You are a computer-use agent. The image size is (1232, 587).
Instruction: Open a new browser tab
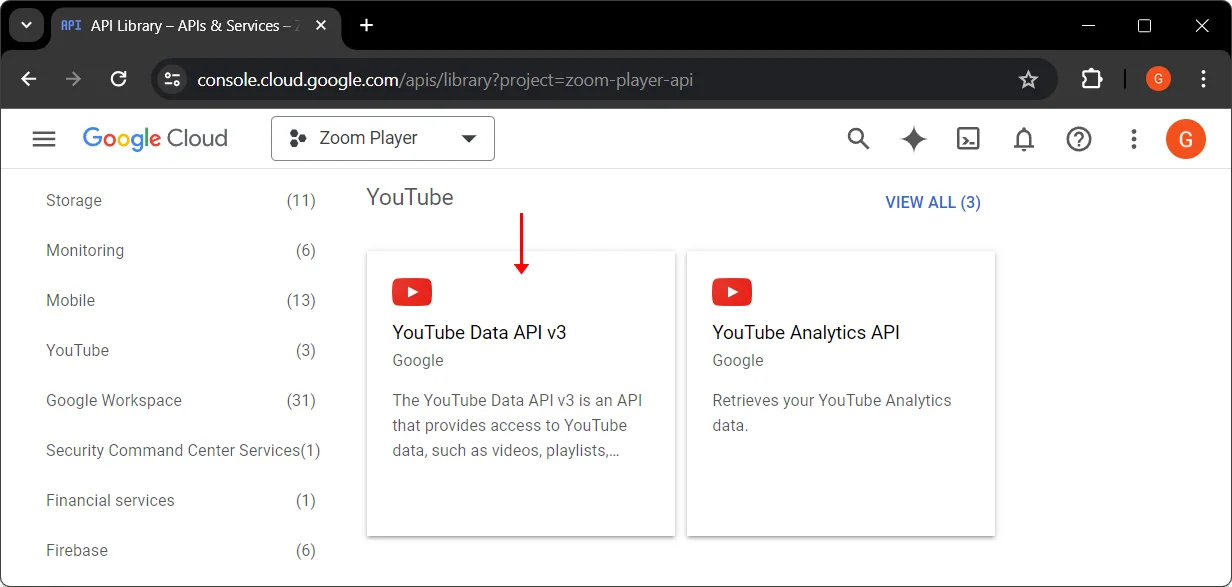coord(367,25)
